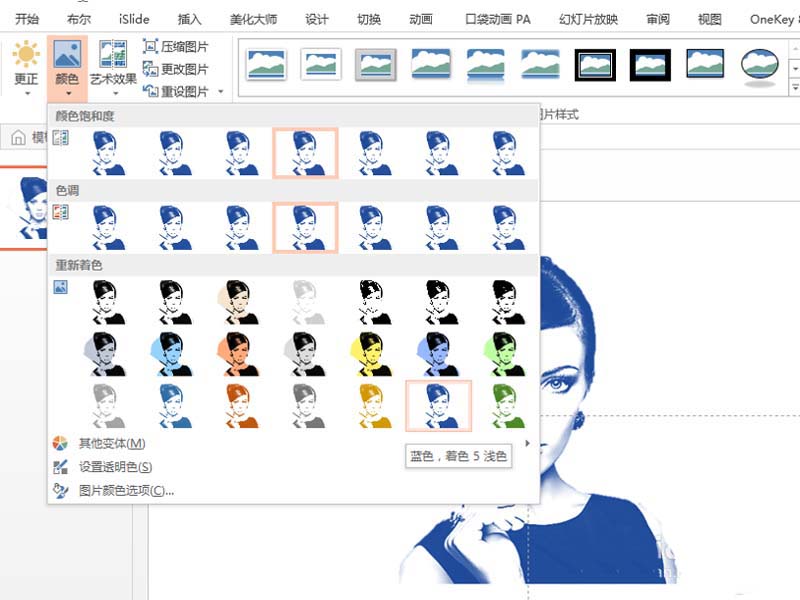Open the 视图 tab
Screen dimensions: 800x600
tap(710, 19)
